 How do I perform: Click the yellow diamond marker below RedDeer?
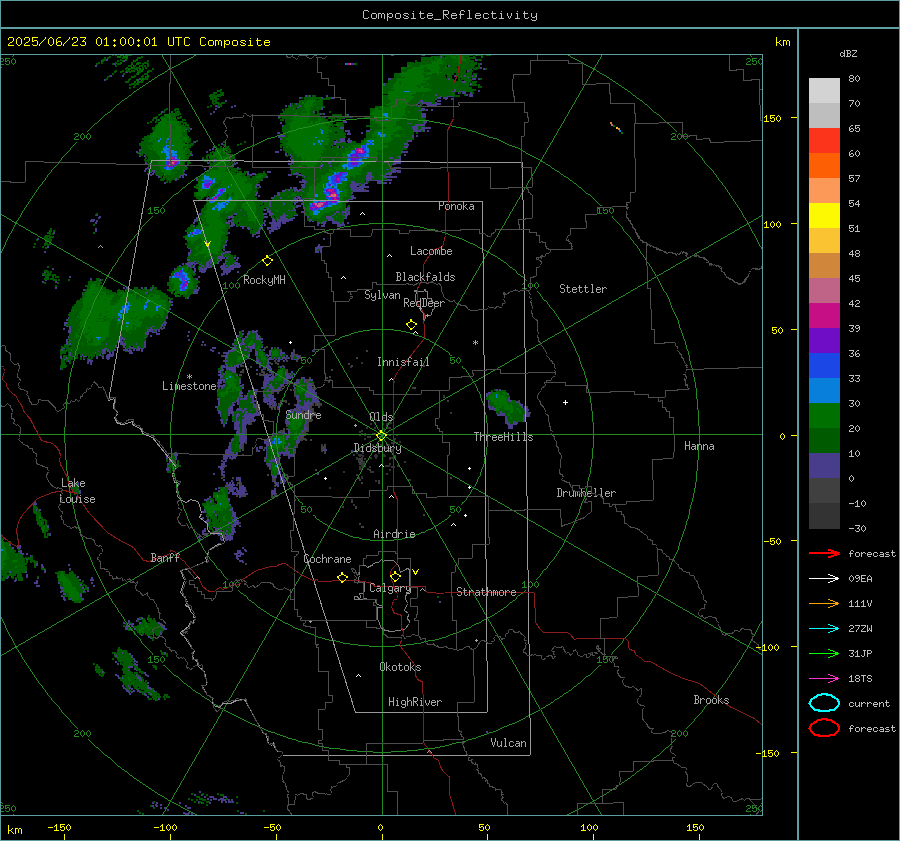[x=412, y=325]
